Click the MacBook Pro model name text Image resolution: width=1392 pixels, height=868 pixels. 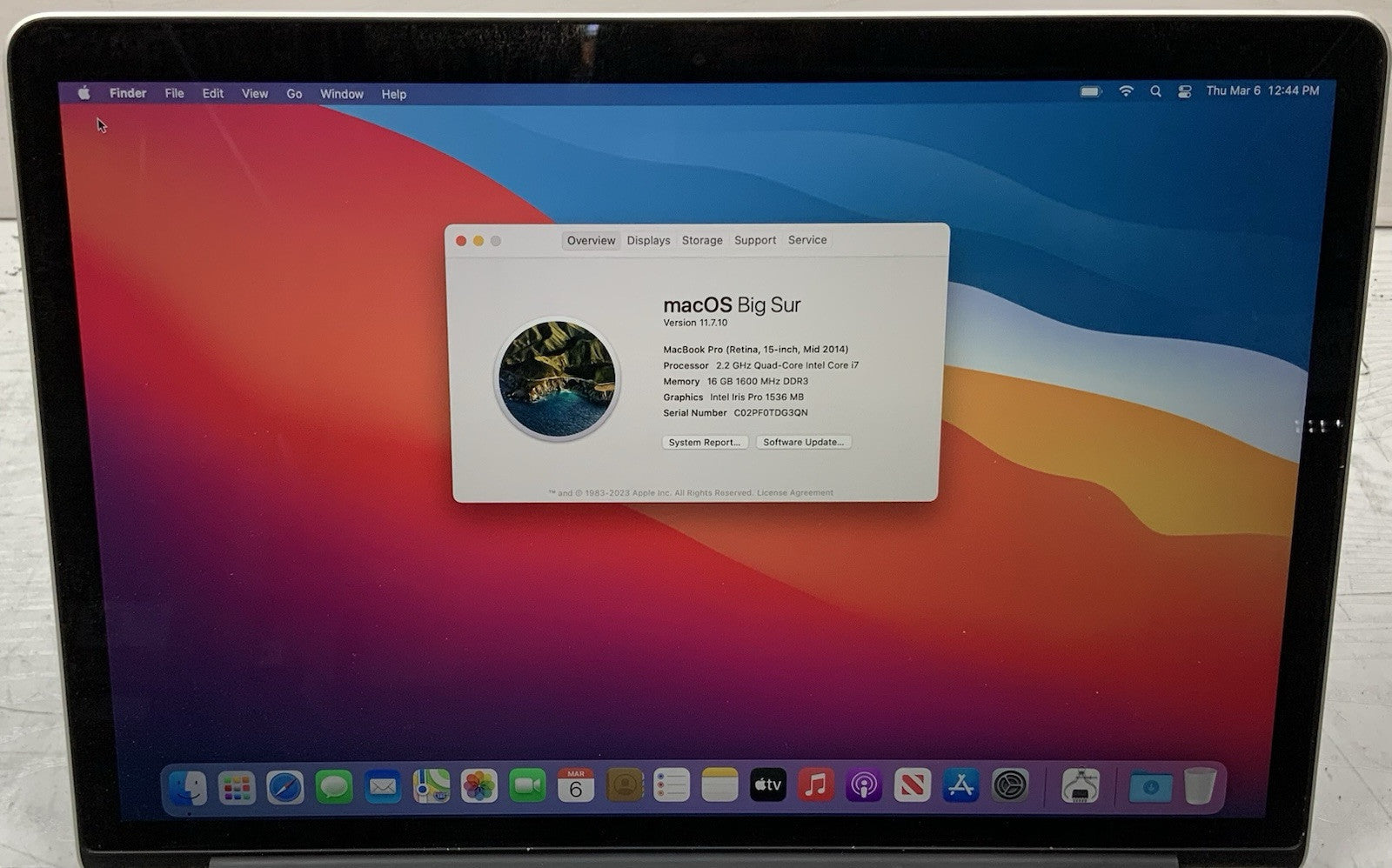click(756, 350)
